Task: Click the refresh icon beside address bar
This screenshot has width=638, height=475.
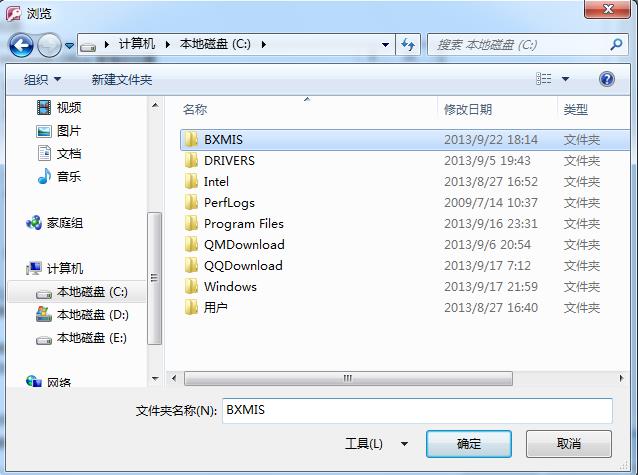Action: (408, 44)
